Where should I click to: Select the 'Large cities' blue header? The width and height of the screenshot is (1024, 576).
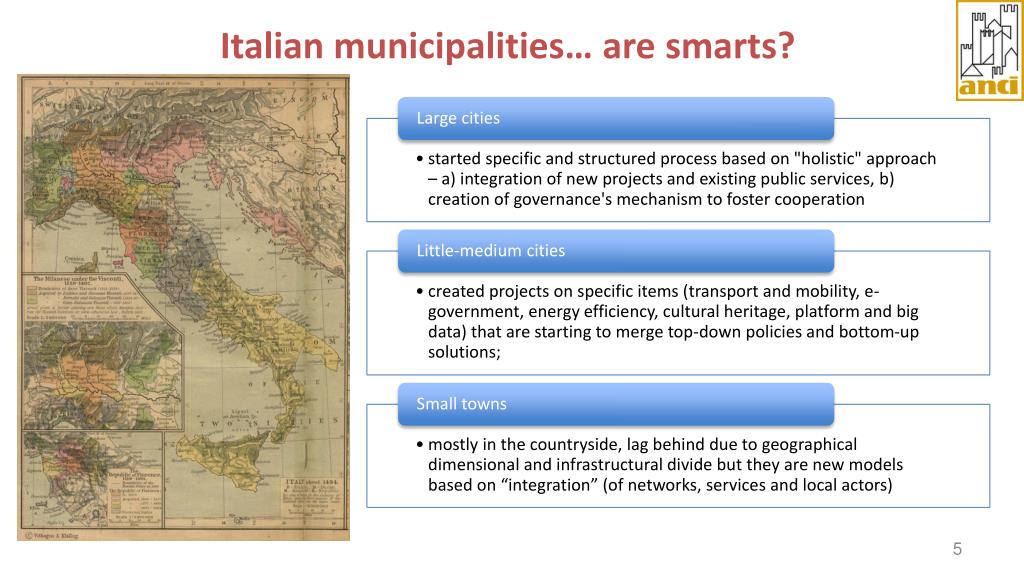(x=616, y=118)
